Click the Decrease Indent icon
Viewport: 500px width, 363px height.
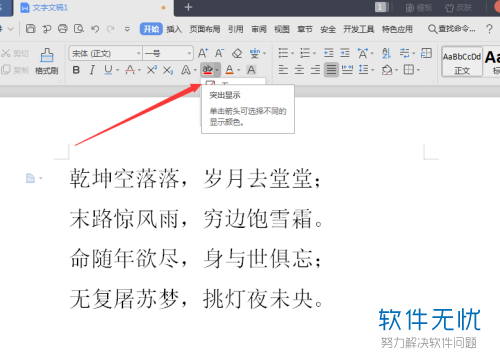[329, 53]
